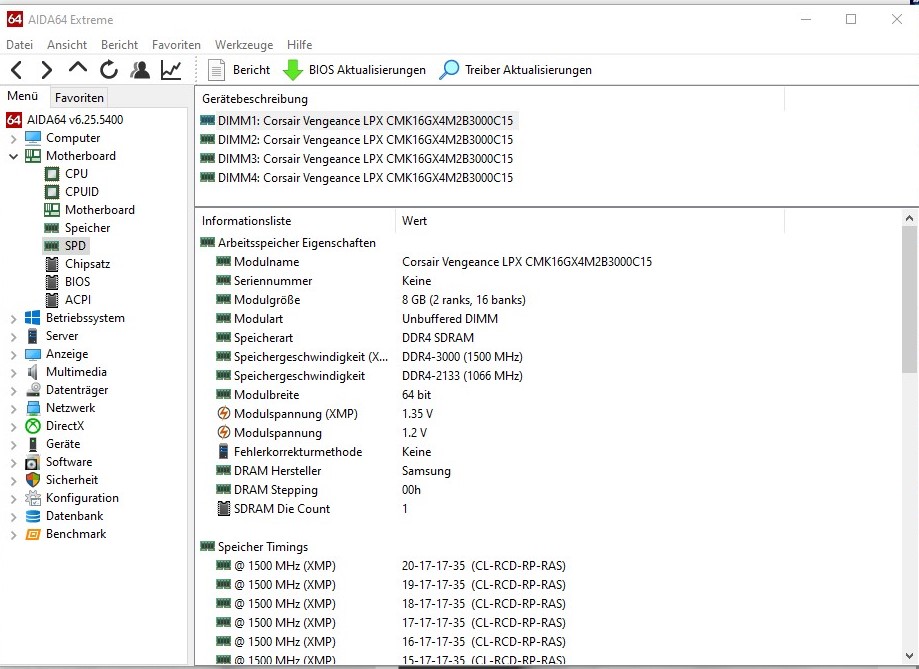Open the Werkzeuge menu

[244, 45]
